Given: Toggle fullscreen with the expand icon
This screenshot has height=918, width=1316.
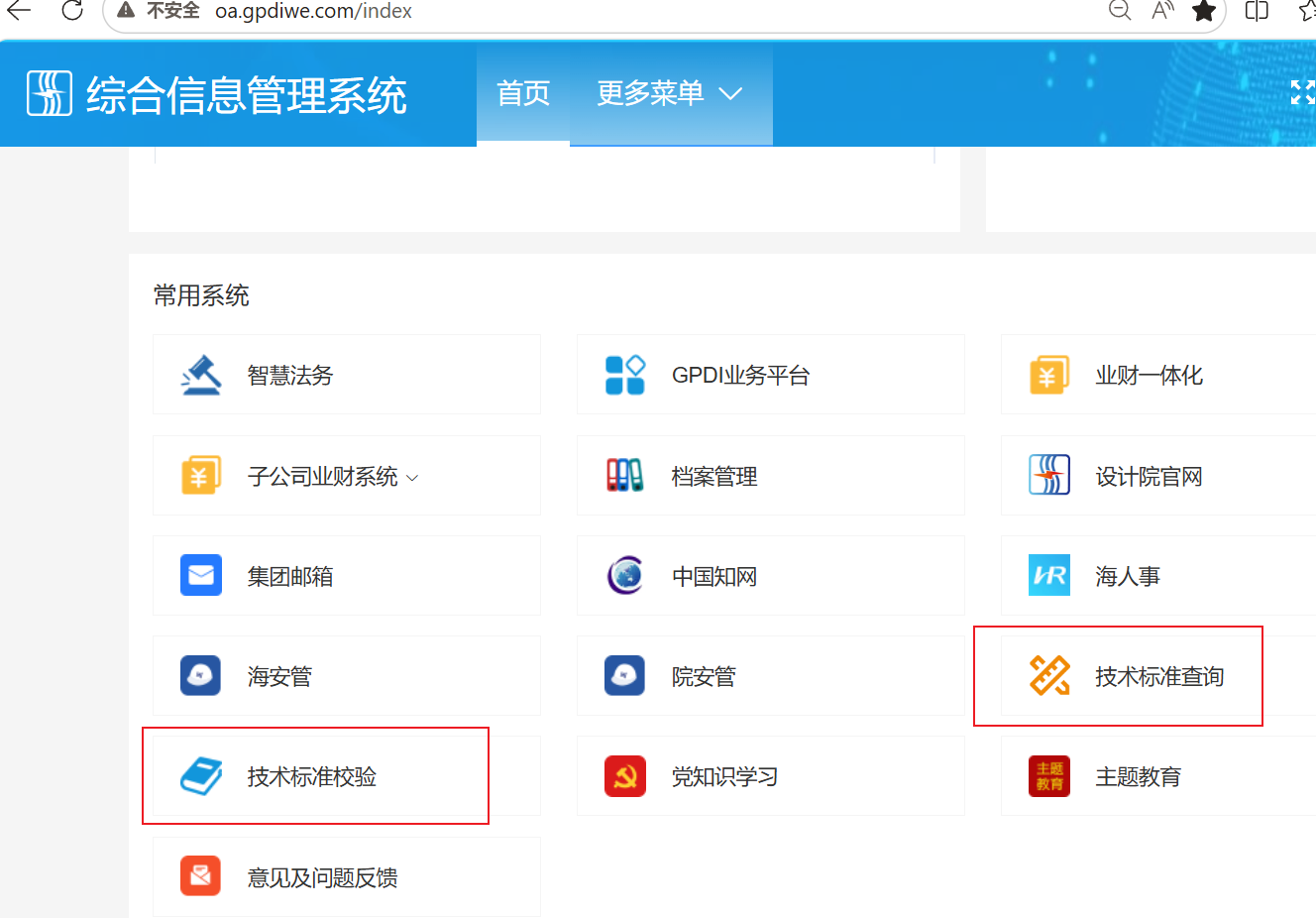Looking at the screenshot, I should coord(1303,93).
